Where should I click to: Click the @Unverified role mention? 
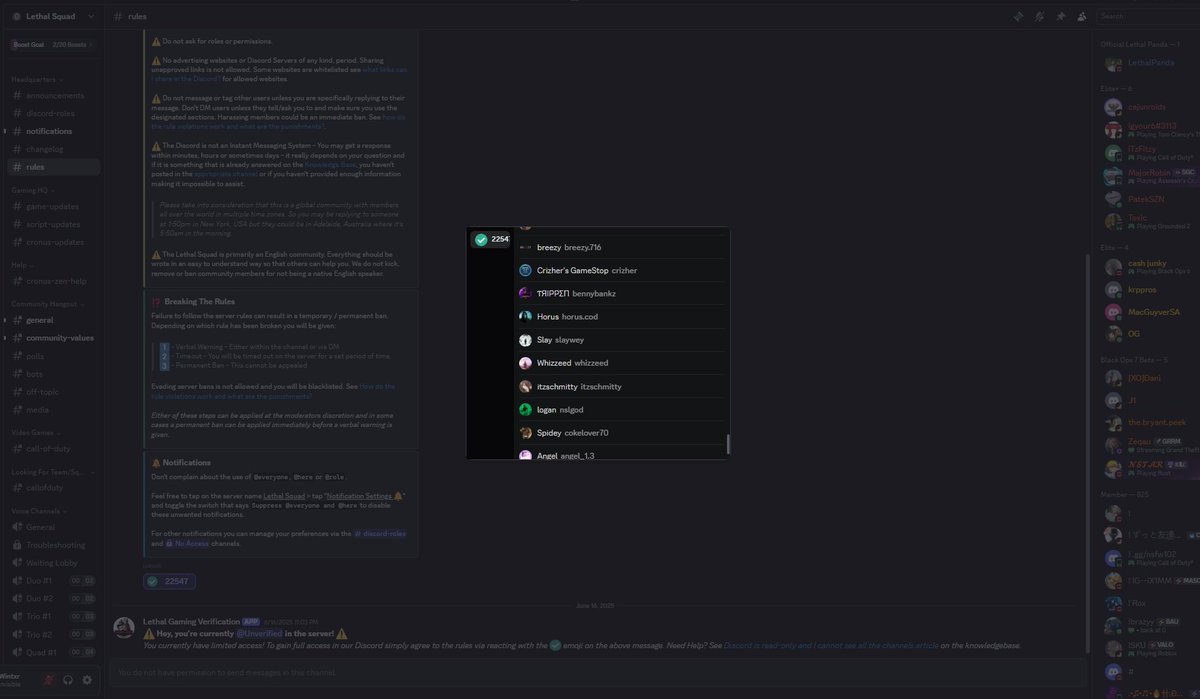(x=259, y=634)
